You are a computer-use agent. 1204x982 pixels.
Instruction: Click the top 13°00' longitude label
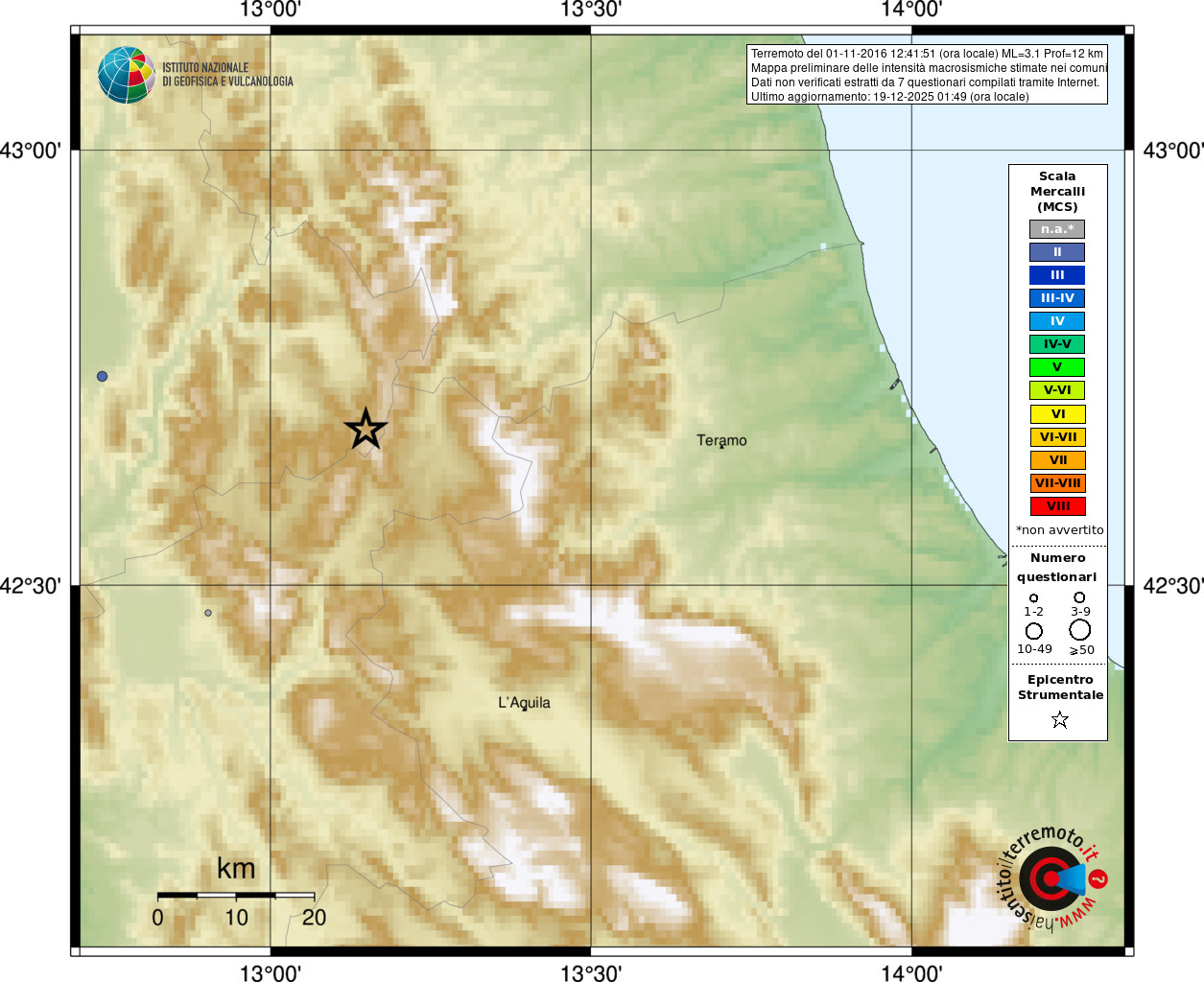coord(270,10)
